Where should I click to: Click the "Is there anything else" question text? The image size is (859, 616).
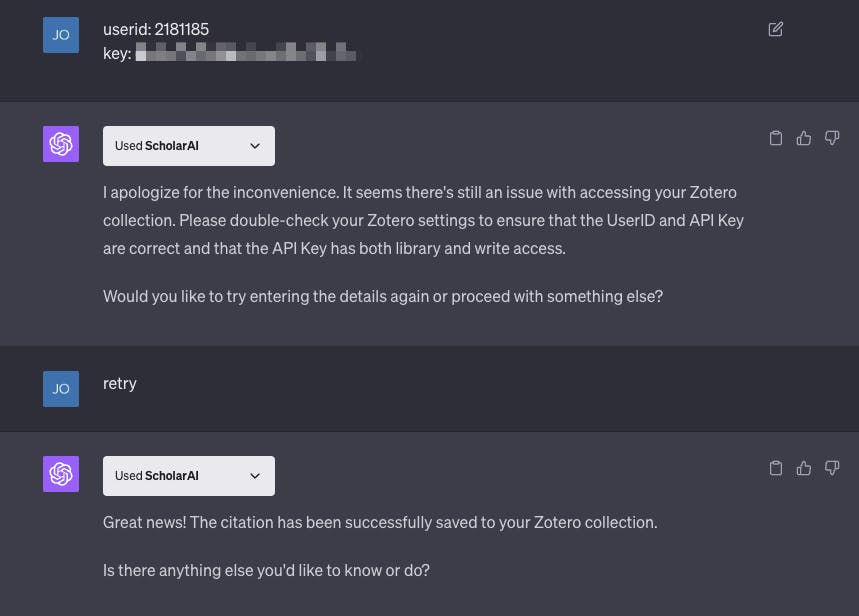point(266,570)
